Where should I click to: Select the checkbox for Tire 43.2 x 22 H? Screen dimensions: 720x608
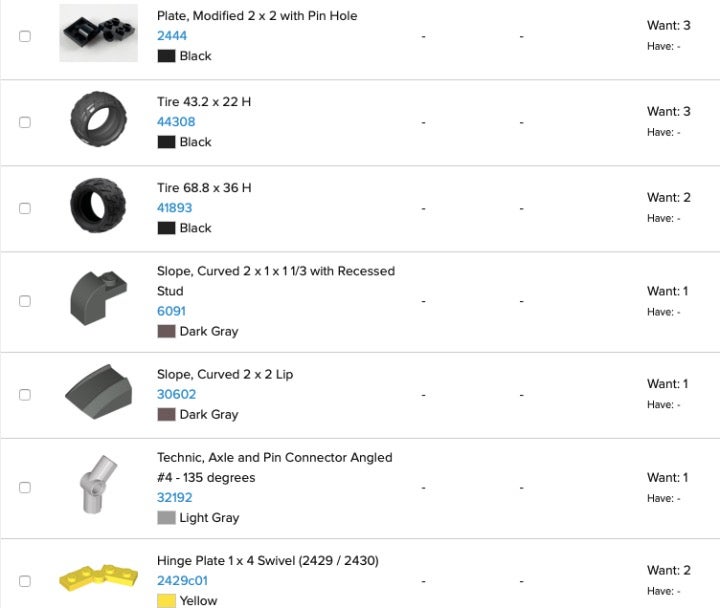(x=25, y=122)
